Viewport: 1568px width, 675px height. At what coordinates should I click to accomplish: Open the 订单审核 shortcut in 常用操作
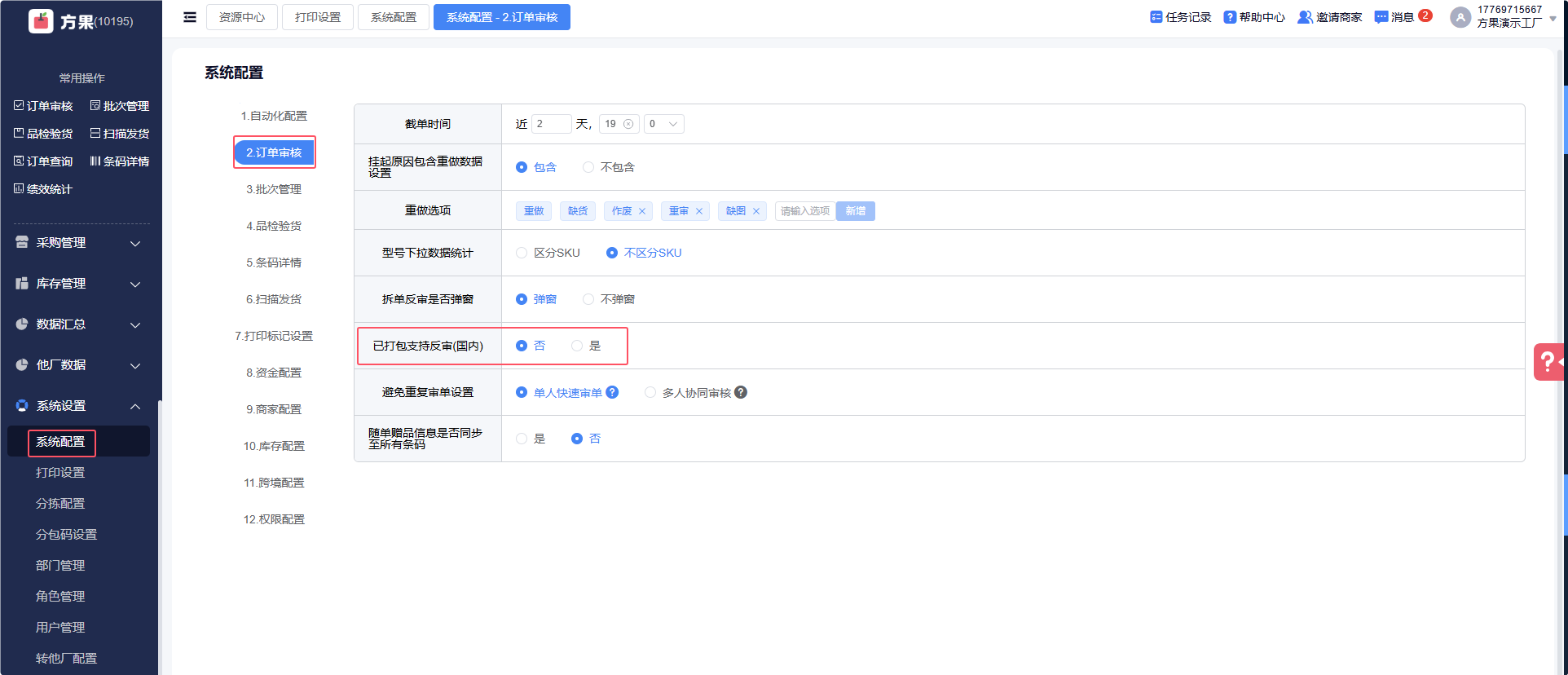pyautogui.click(x=44, y=106)
